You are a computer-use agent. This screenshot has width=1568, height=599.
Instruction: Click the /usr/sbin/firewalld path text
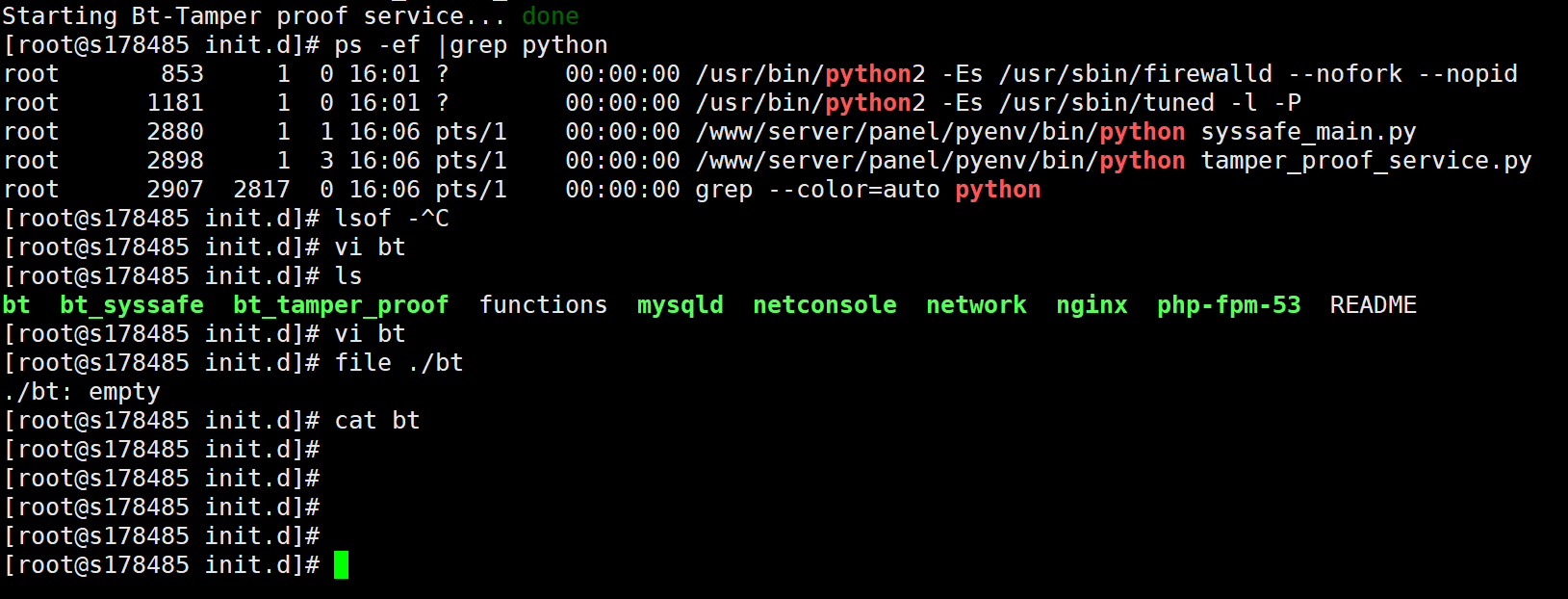[x=1135, y=74]
